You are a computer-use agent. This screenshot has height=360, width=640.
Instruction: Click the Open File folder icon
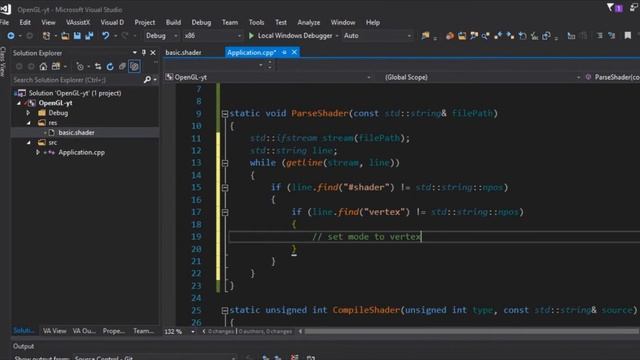[x=65, y=36]
